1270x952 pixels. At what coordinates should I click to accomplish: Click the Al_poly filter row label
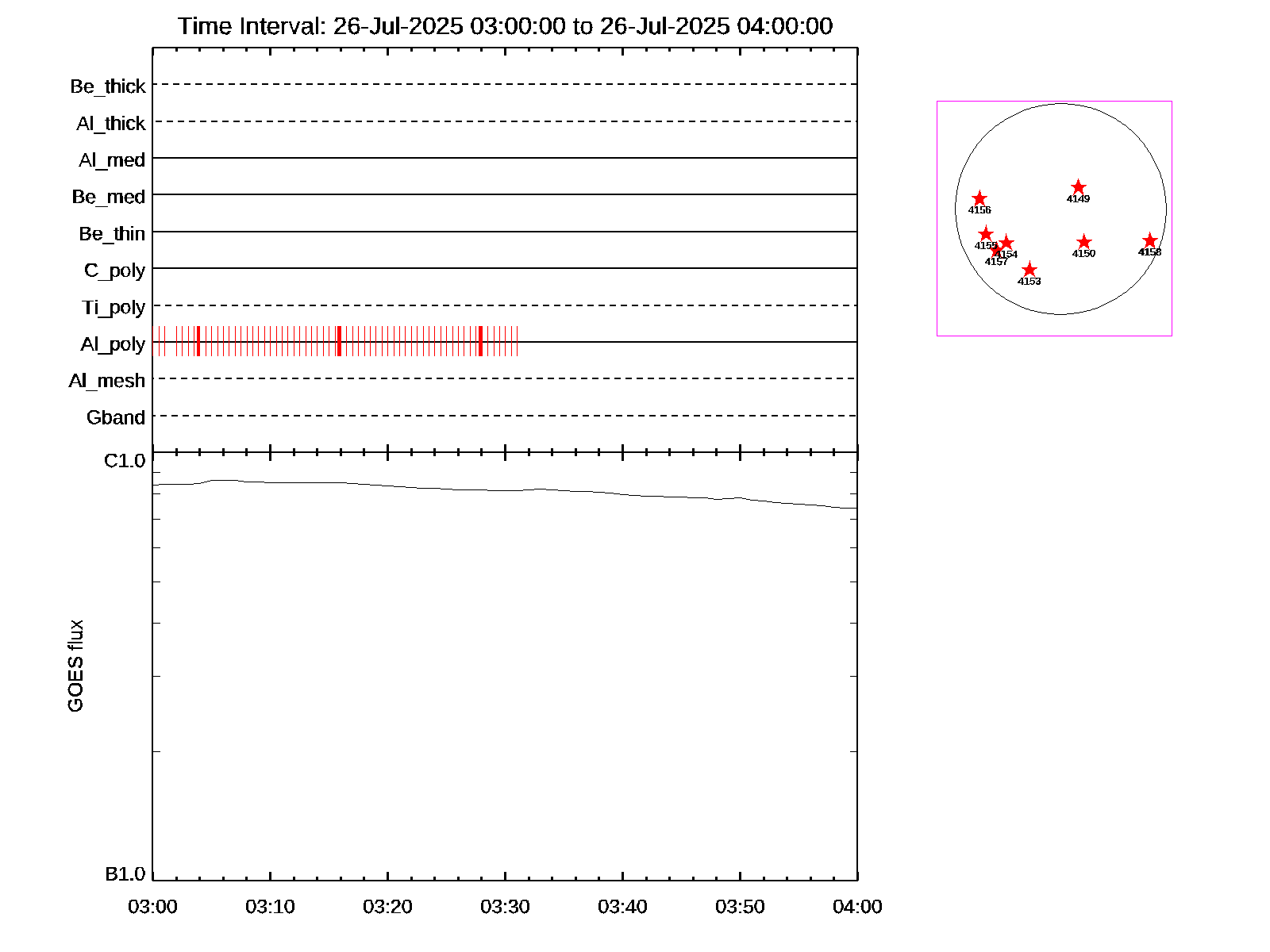click(113, 344)
